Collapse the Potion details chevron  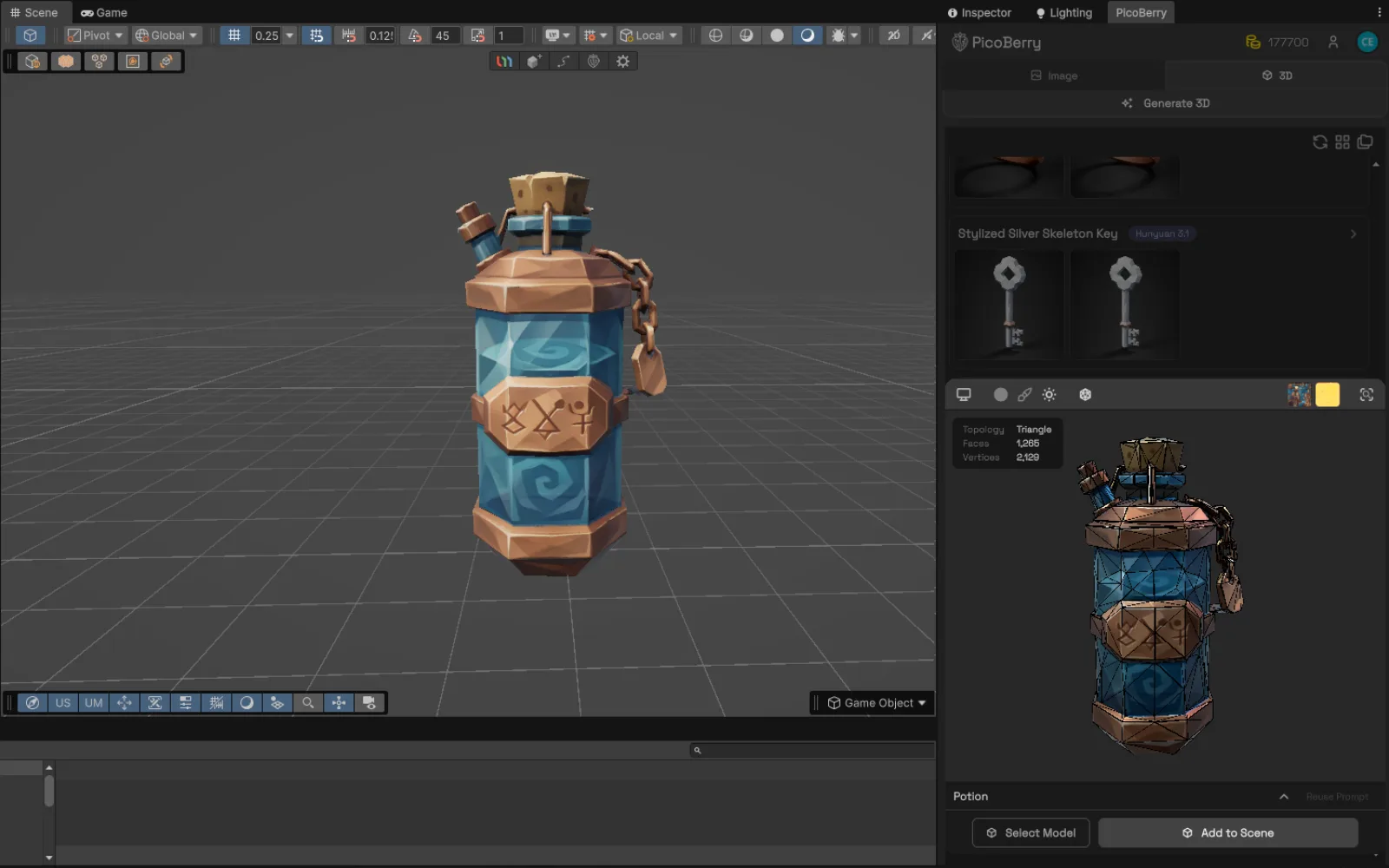click(1284, 797)
